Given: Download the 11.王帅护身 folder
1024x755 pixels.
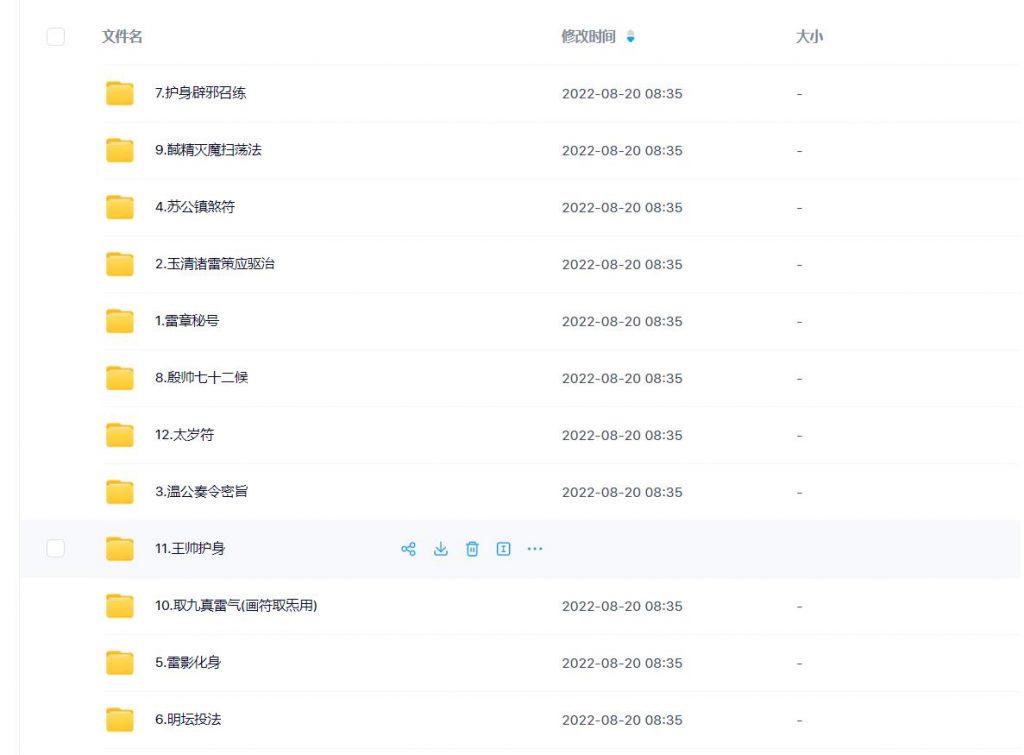Looking at the screenshot, I should pyautogui.click(x=440, y=549).
